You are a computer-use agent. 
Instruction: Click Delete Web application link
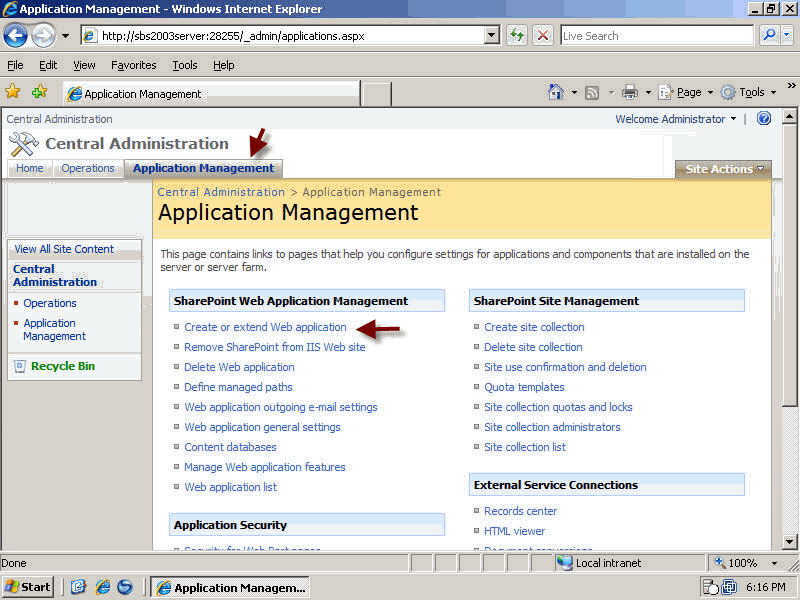pos(239,367)
